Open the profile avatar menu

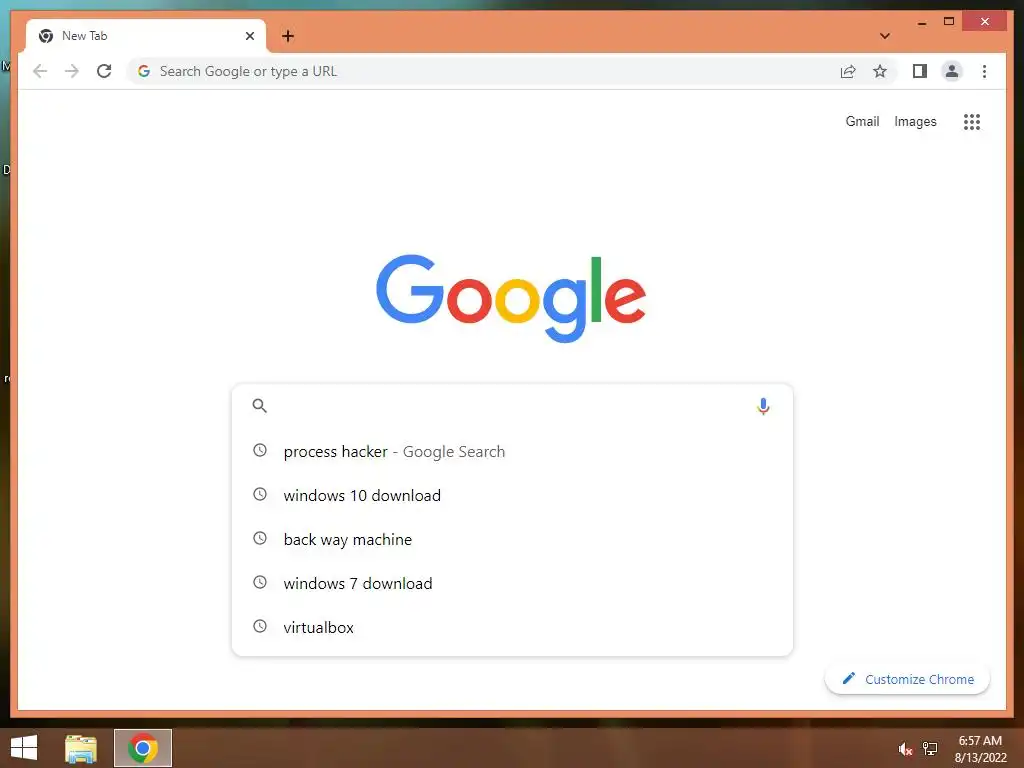click(x=952, y=71)
